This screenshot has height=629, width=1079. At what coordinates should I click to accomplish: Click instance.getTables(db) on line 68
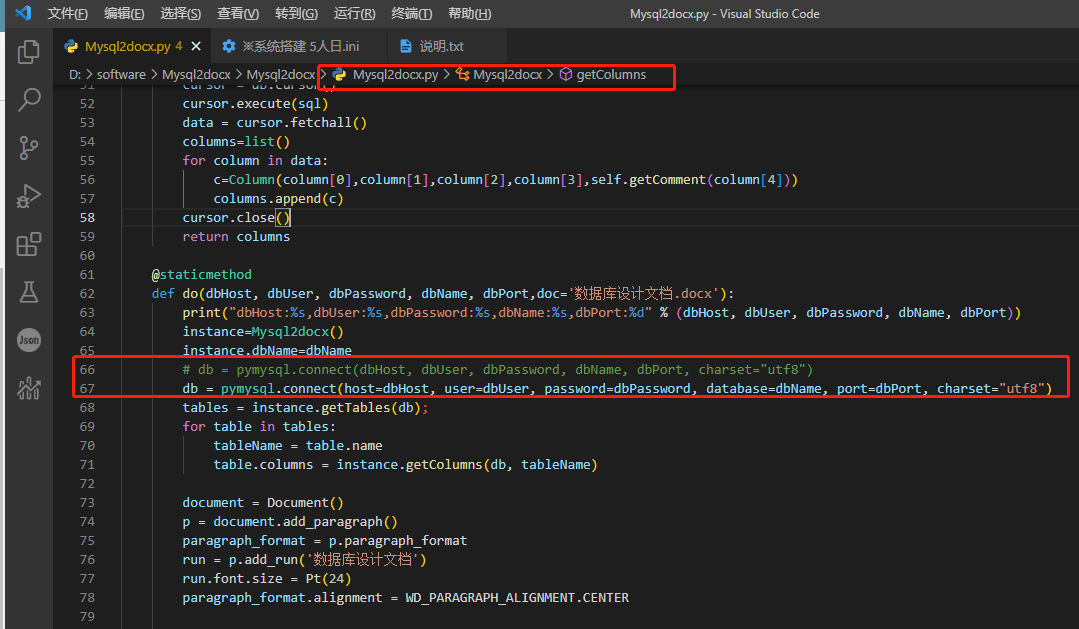point(336,407)
